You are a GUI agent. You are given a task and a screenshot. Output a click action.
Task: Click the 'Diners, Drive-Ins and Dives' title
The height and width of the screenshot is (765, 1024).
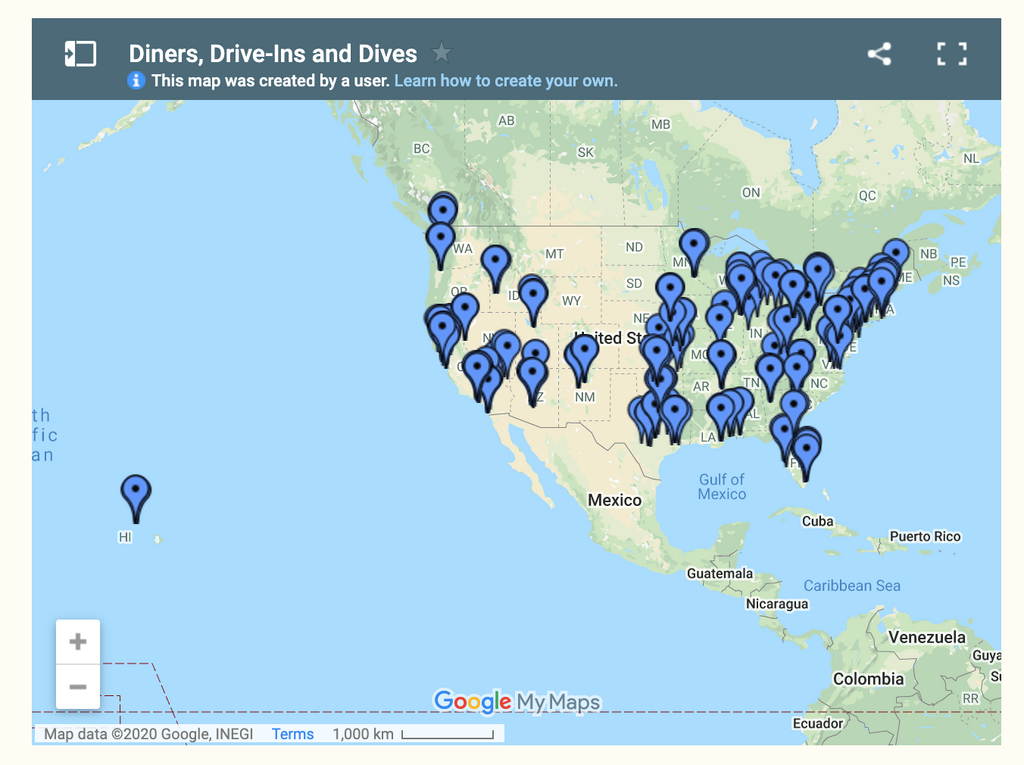tap(273, 54)
